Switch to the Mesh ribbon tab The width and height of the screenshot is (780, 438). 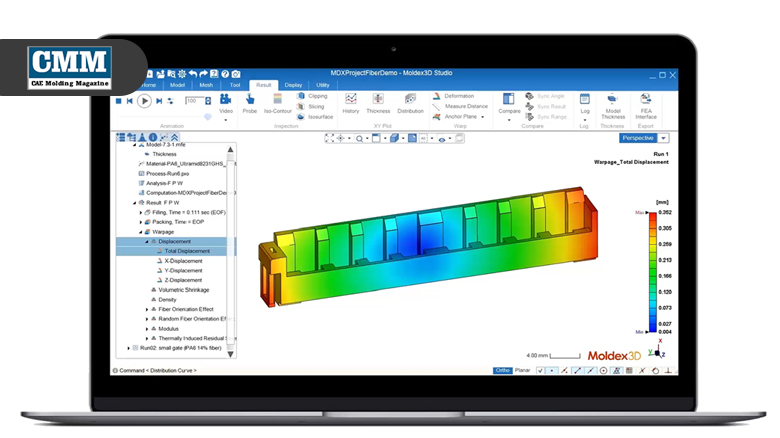206,85
